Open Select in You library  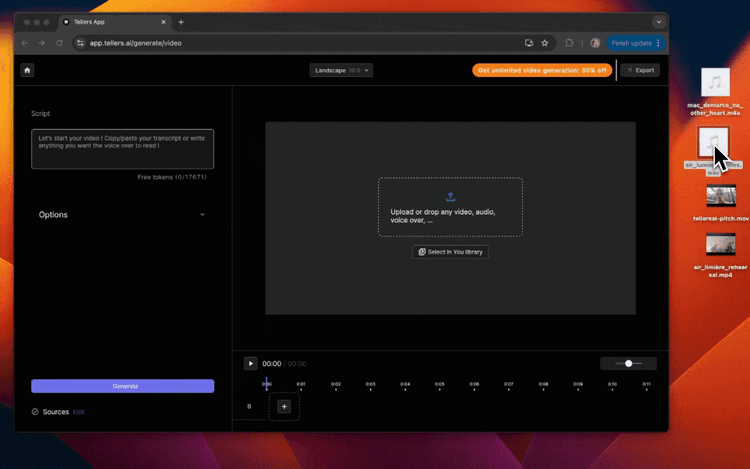(x=450, y=252)
